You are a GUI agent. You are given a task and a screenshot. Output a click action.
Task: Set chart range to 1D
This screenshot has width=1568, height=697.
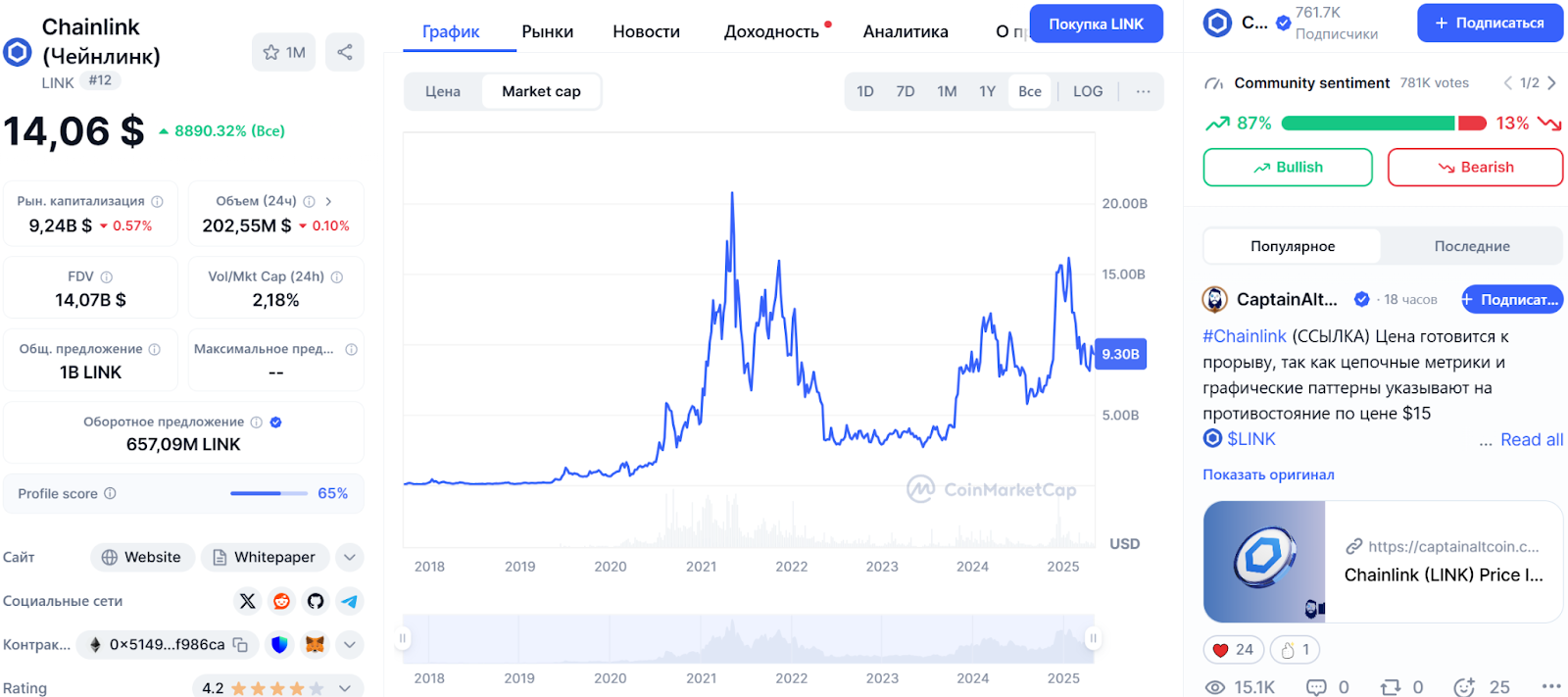tap(865, 91)
